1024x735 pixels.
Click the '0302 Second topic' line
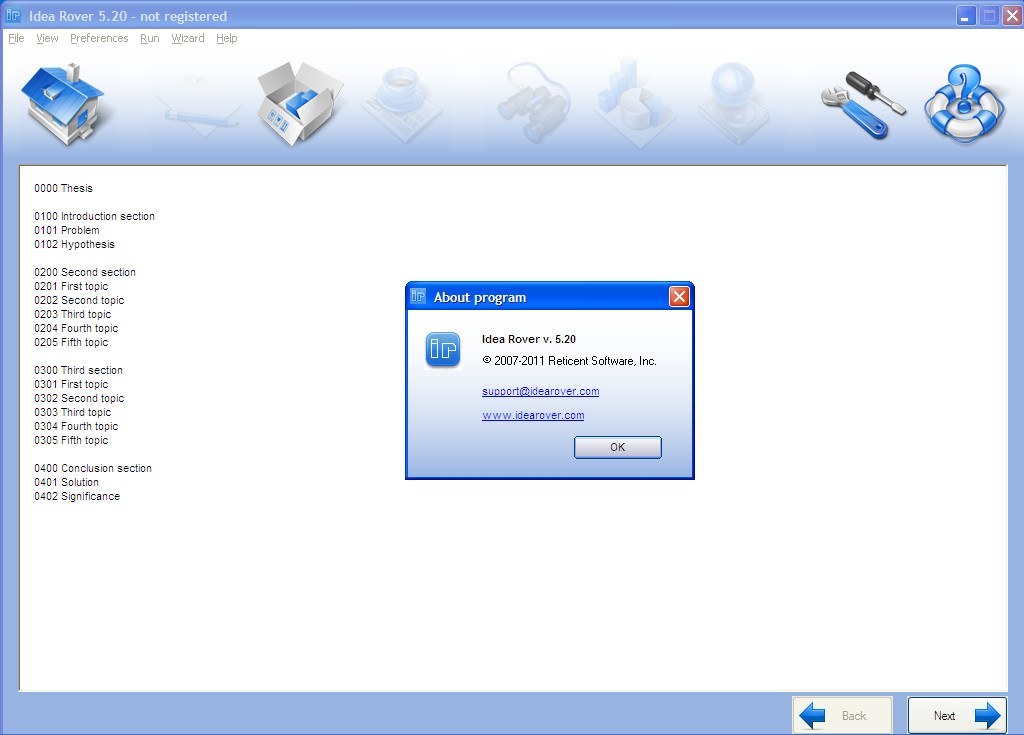79,398
